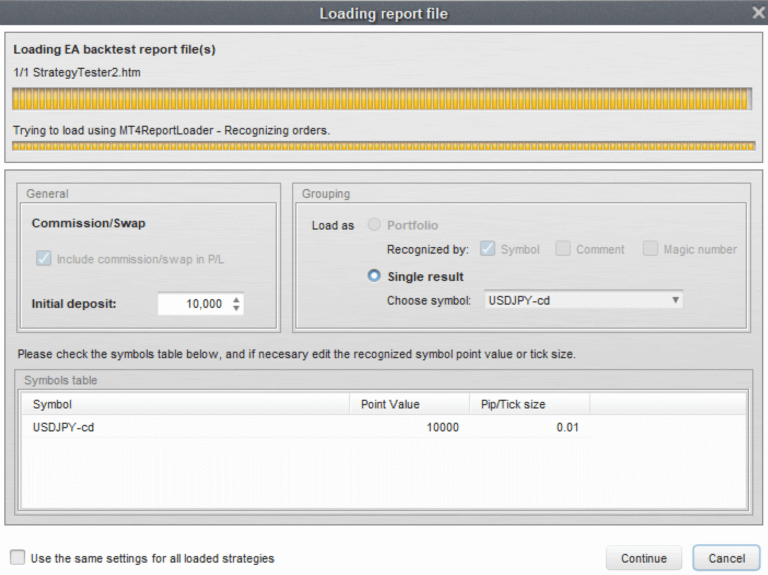
Task: Click the Cancel button
Action: (726, 558)
